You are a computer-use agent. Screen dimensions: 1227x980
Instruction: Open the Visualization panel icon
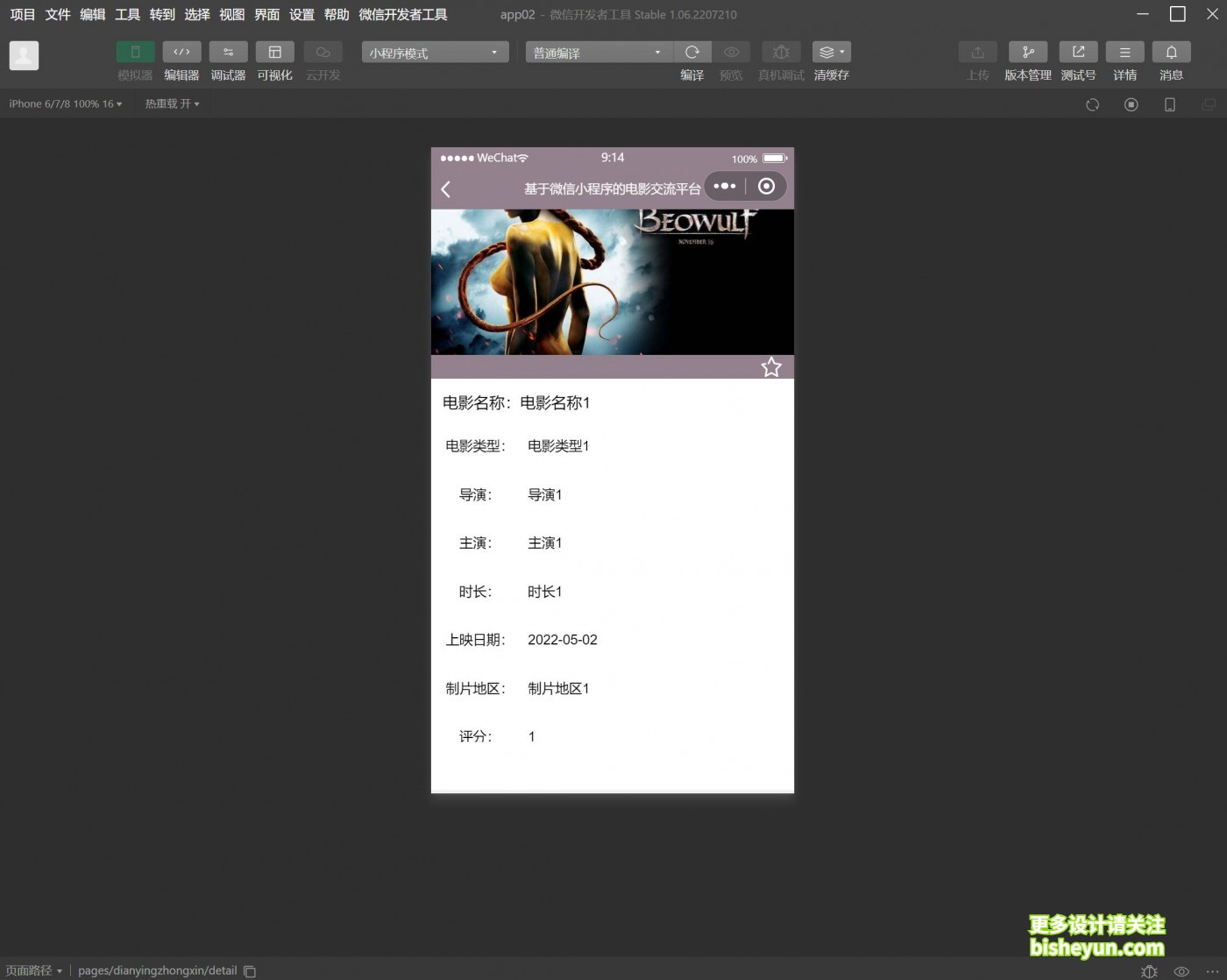274,52
